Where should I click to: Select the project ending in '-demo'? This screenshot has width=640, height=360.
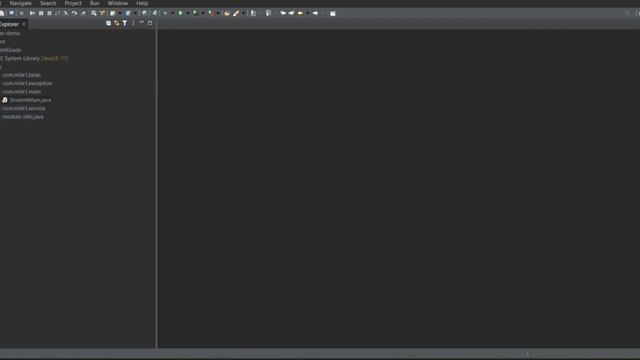point(10,33)
